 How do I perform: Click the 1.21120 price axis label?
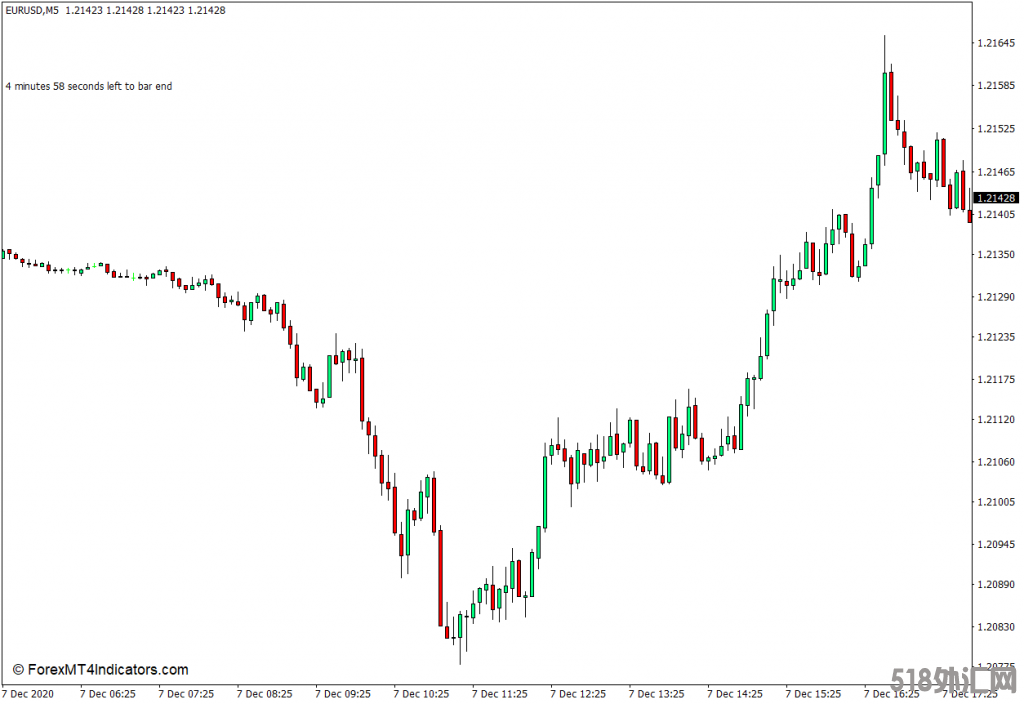997,419
